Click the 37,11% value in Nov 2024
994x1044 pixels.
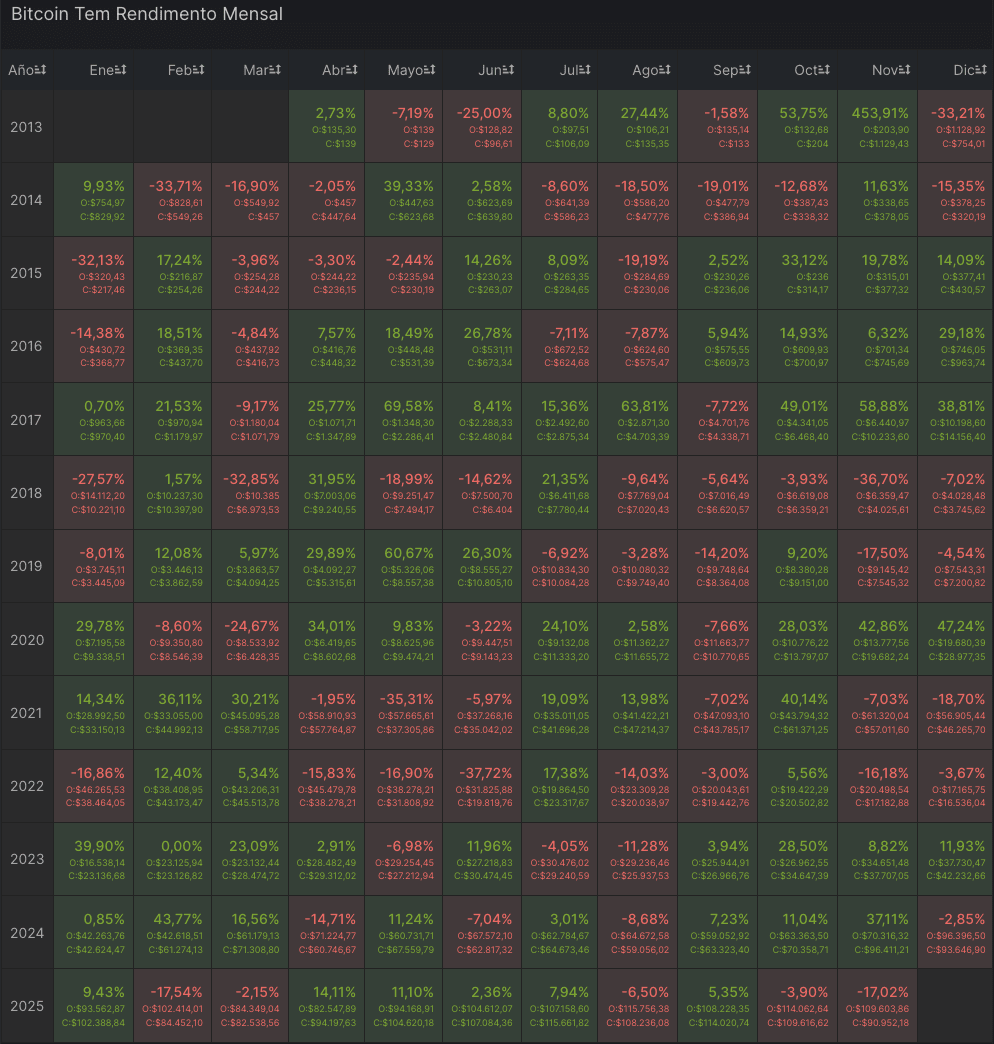[887, 919]
